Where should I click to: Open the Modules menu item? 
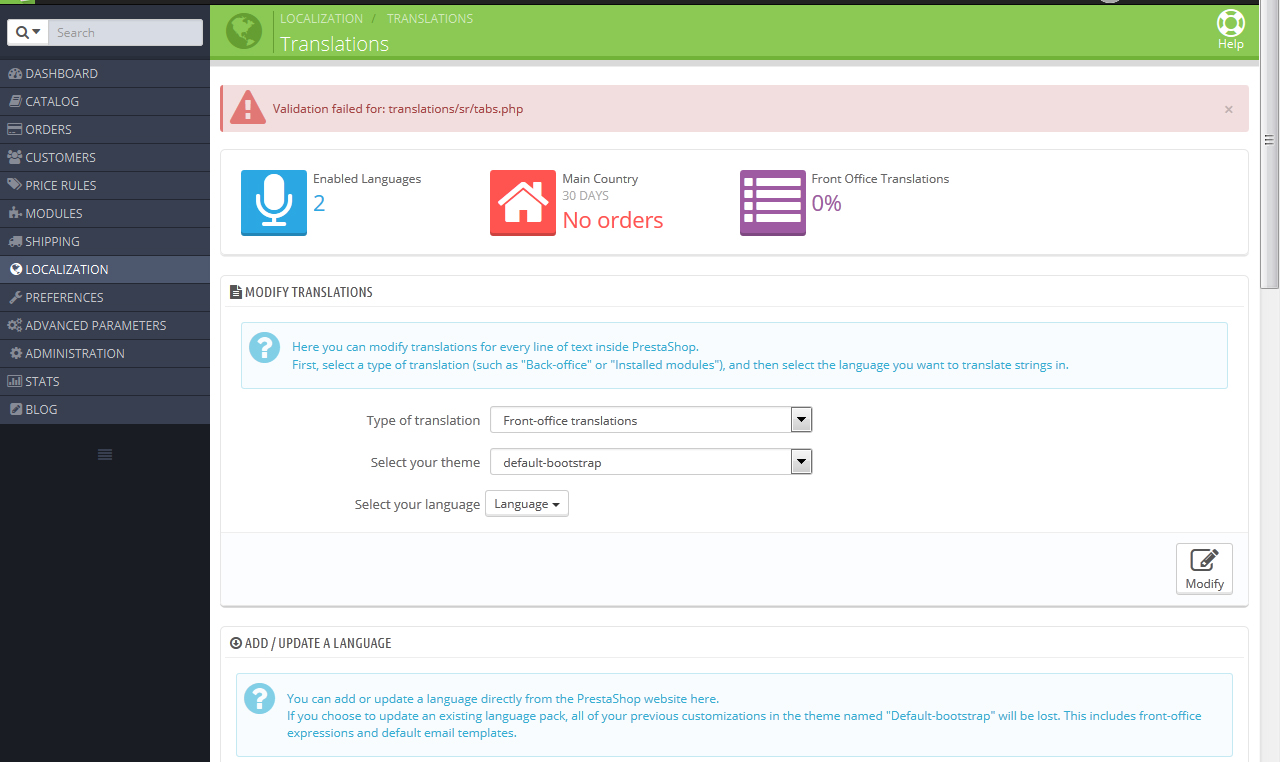point(105,213)
